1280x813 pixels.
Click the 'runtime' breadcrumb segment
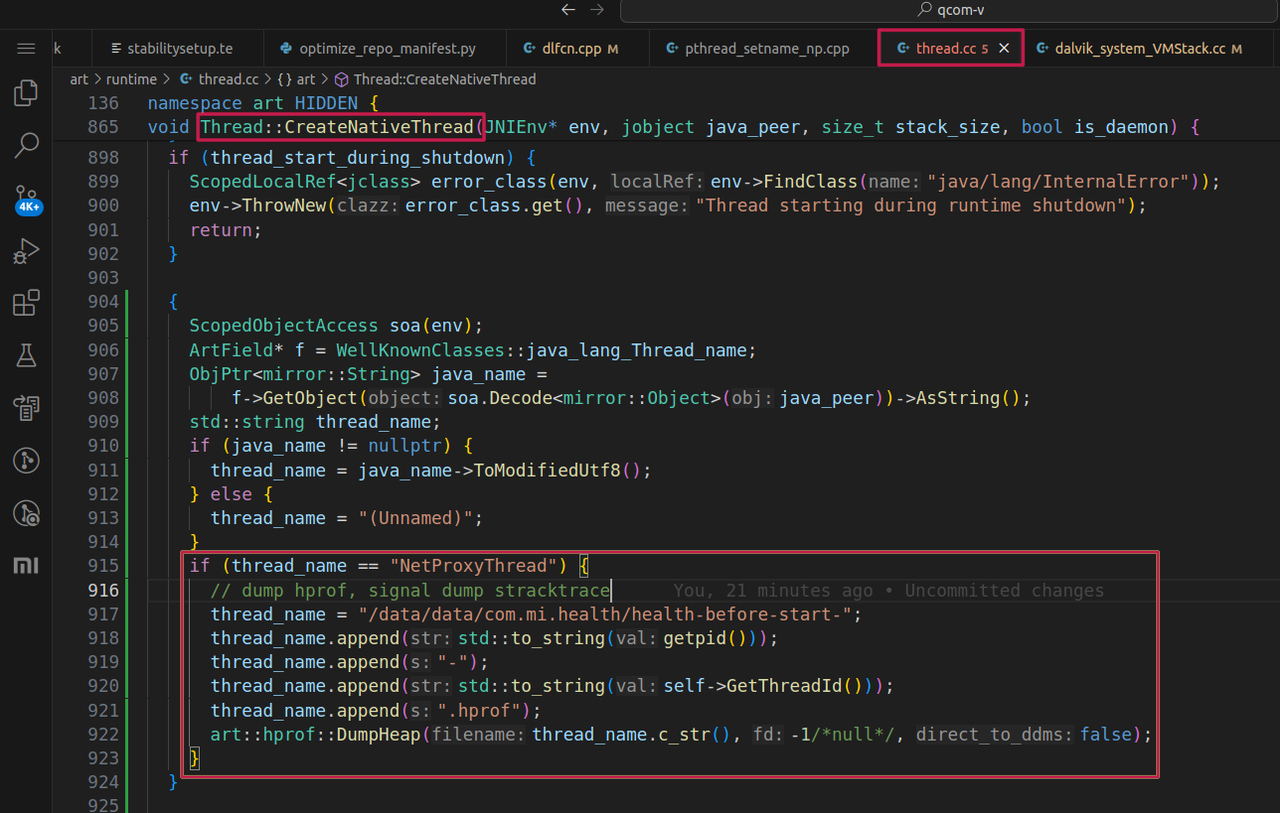(x=132, y=79)
